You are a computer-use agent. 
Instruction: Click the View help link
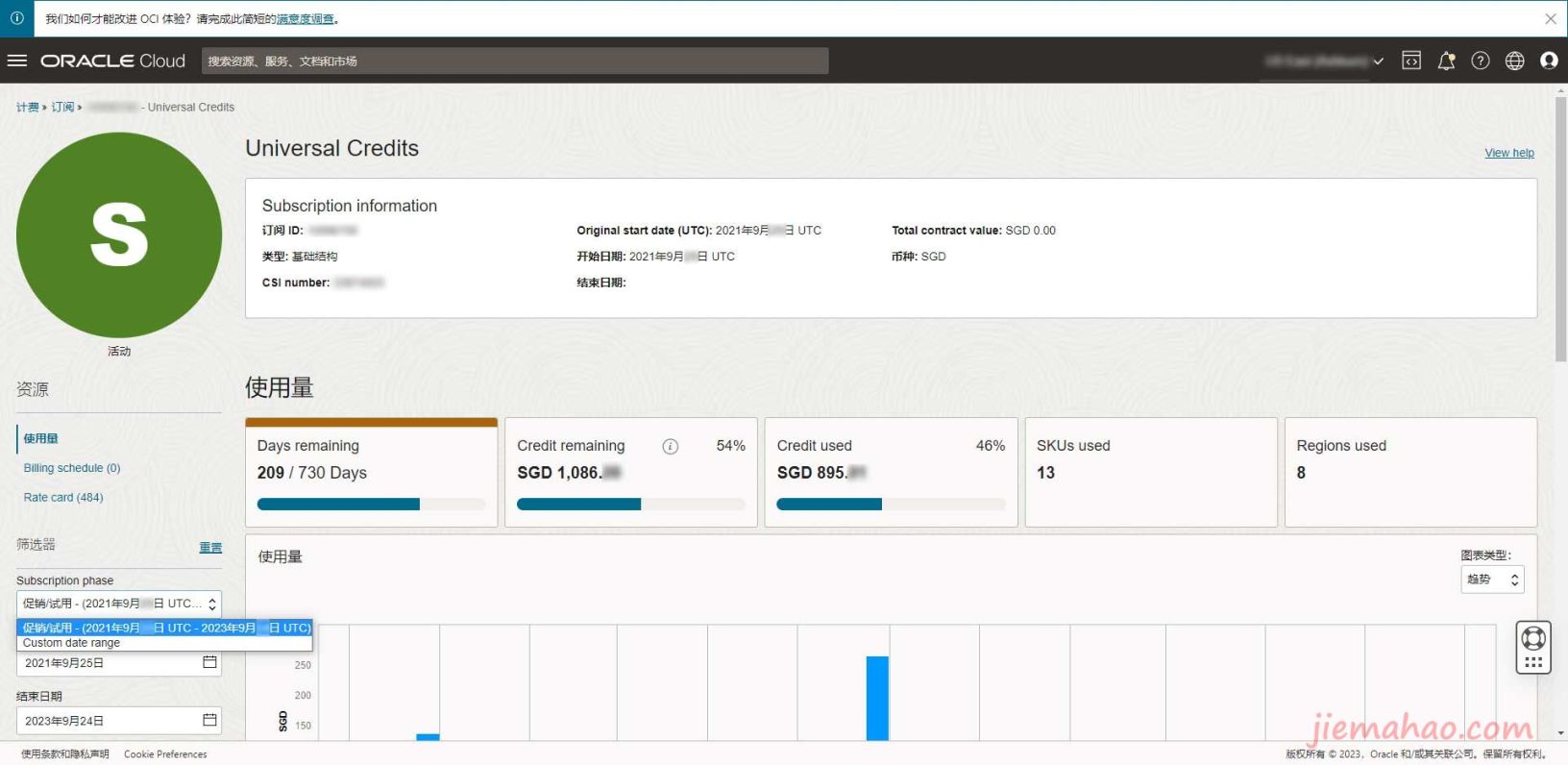(1509, 153)
